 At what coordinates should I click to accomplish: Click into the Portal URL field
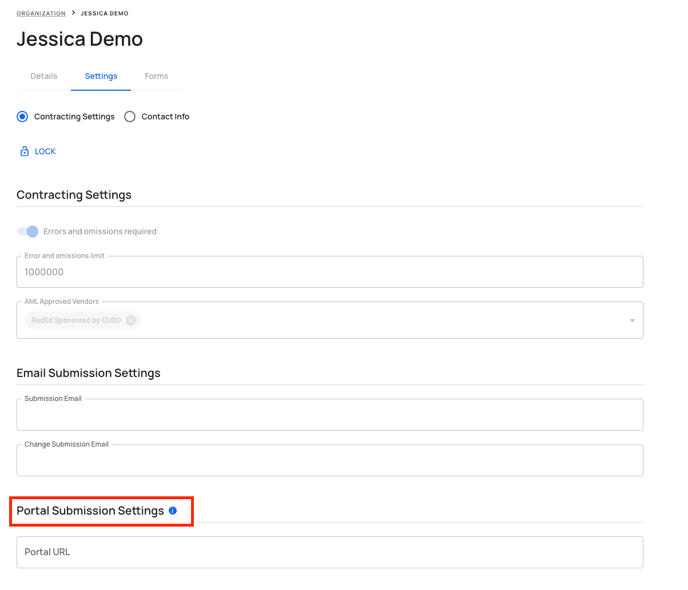tap(330, 552)
